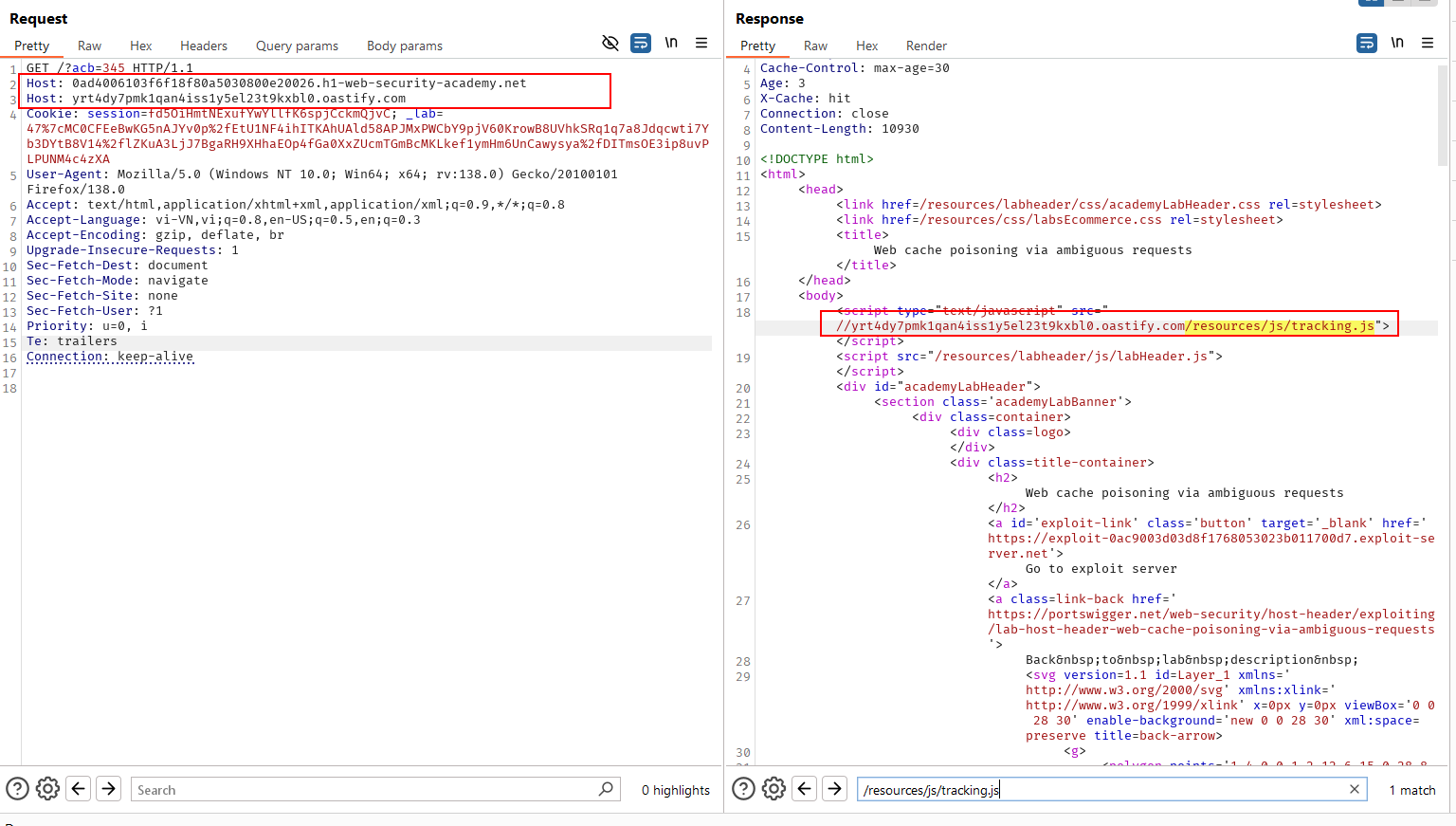Click the 'X-Cache: hit' response header

(806, 99)
